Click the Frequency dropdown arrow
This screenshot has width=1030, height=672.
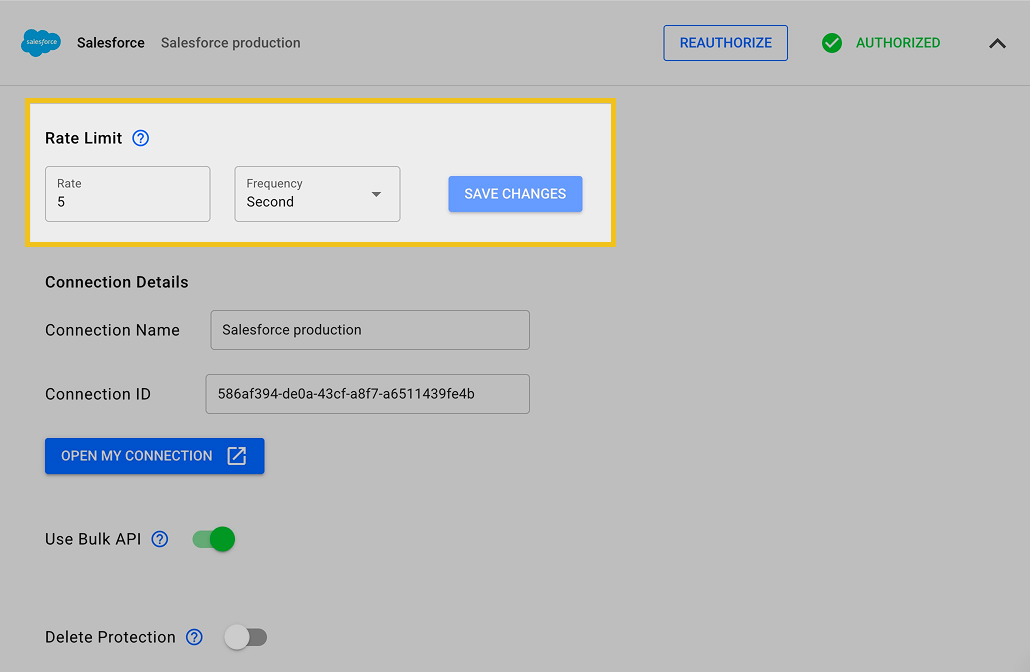(377, 194)
